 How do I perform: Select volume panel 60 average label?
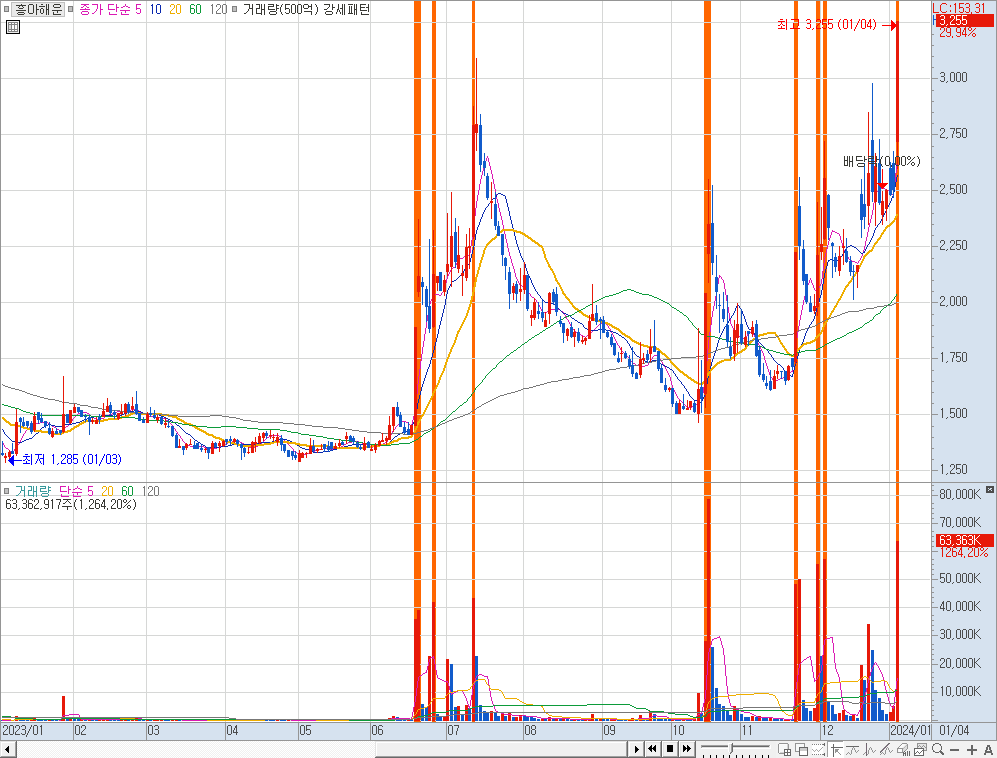point(127,491)
